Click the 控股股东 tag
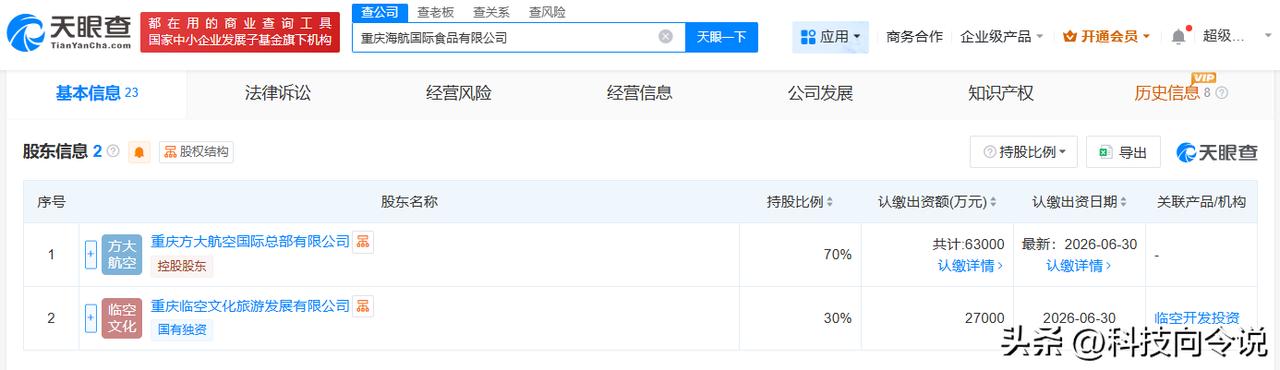 181,266
